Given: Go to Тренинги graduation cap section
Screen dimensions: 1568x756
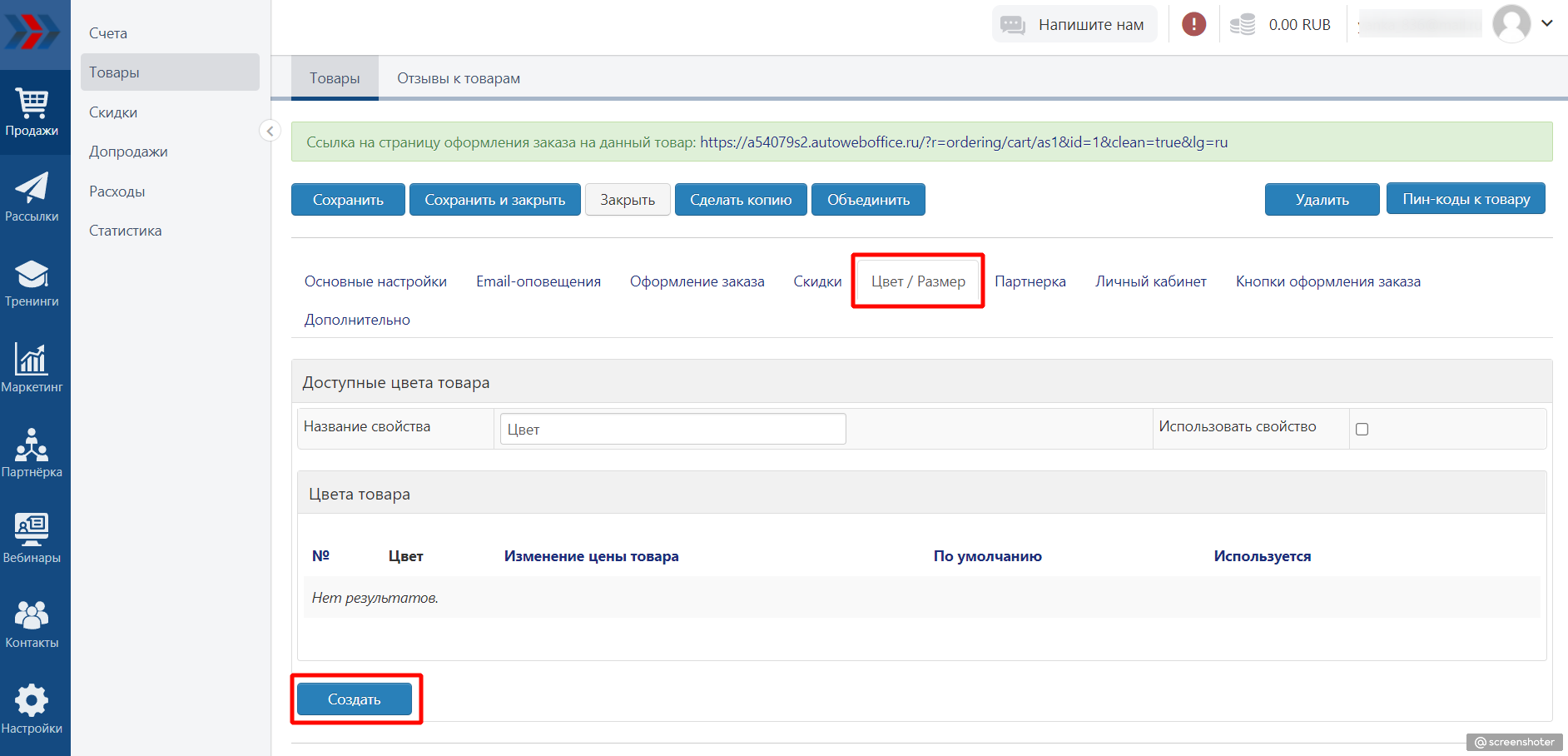Looking at the screenshot, I should coord(32,282).
